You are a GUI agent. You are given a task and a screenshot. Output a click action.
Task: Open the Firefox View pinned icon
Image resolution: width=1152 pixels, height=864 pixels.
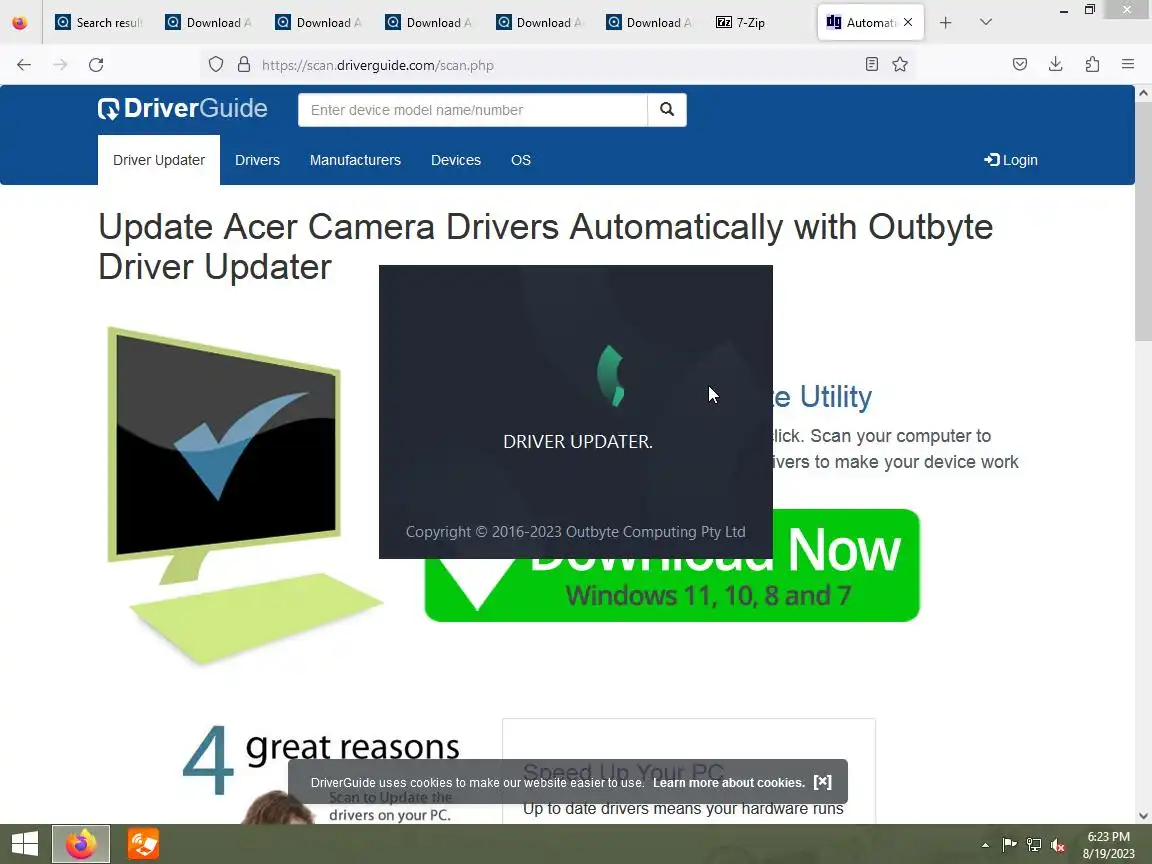coord(20,23)
